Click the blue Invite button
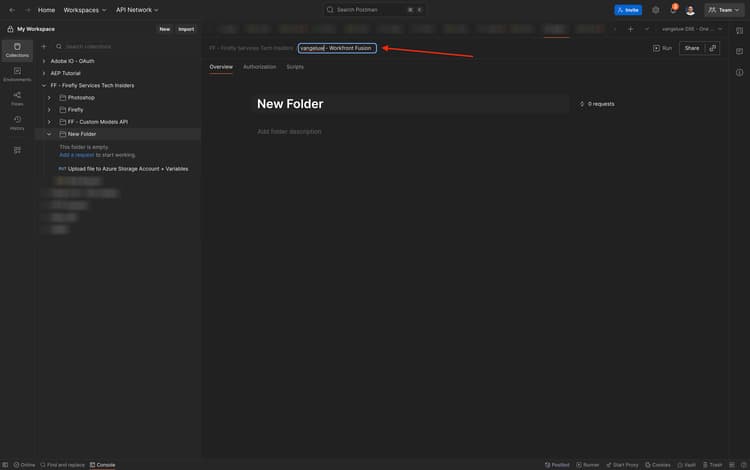Viewport: 750px width, 470px height. (628, 10)
